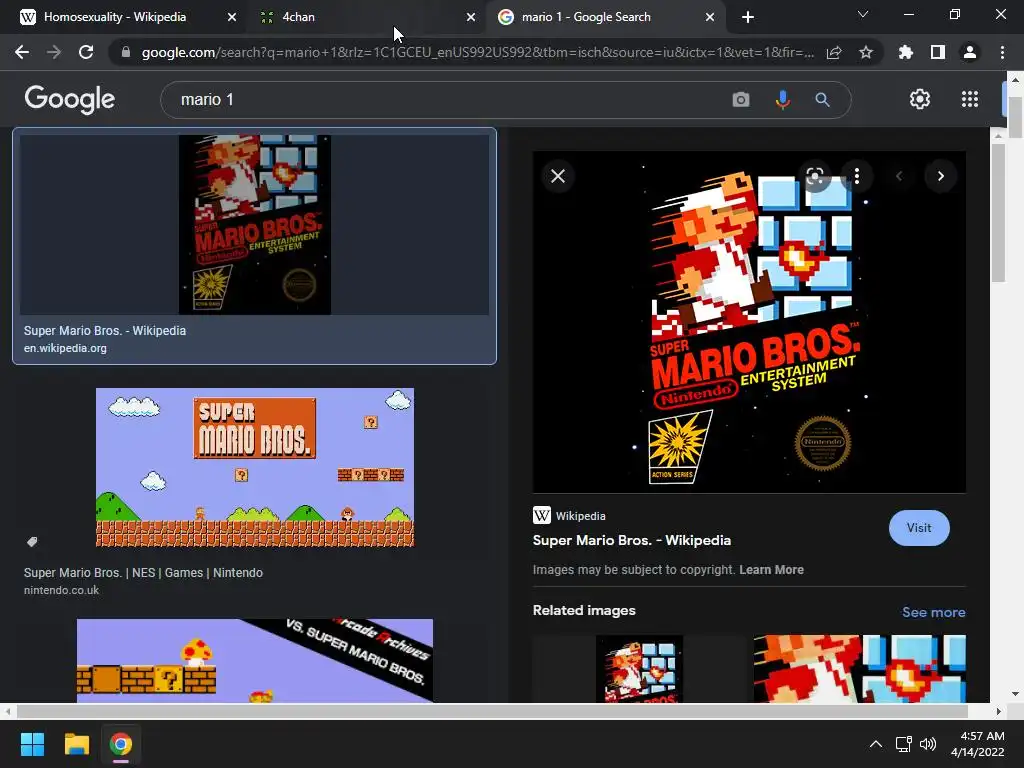Go to next preview image
The image size is (1024, 768).
[940, 176]
